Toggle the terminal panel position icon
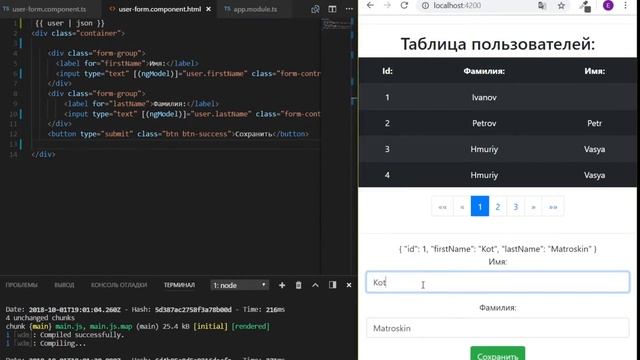Screen dimensions: 640x360 332,285
